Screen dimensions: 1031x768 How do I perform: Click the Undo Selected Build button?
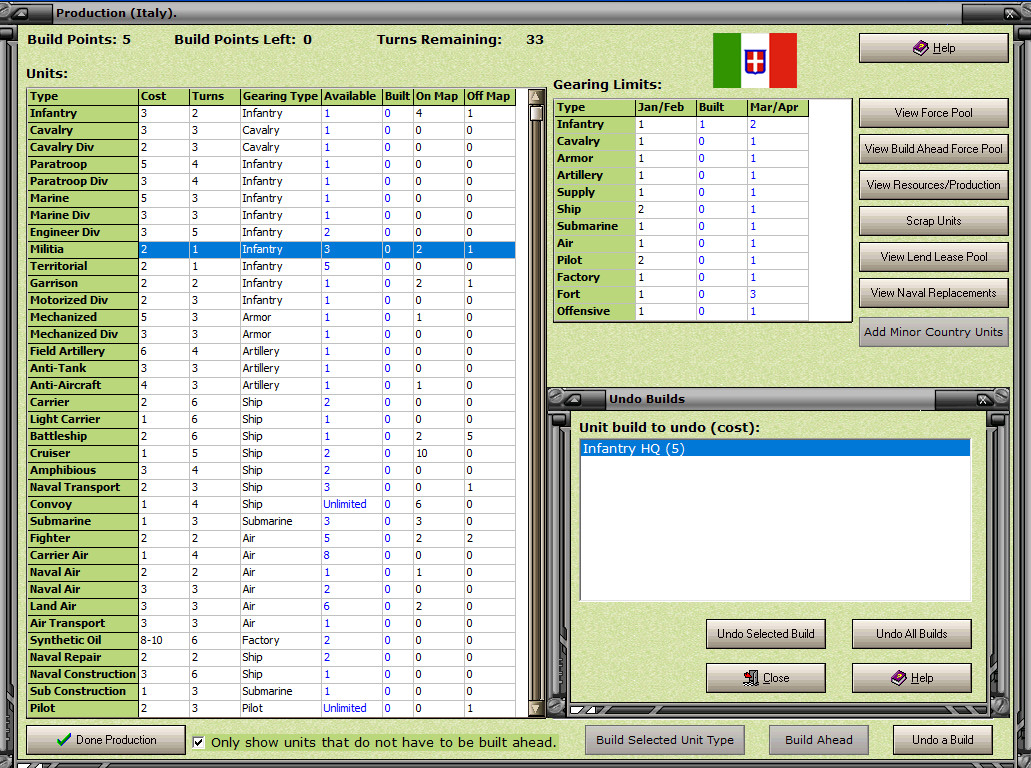click(x=765, y=633)
